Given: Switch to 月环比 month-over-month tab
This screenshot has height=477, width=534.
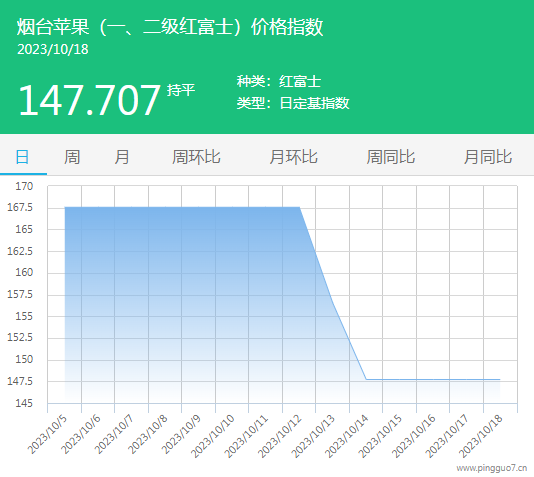Looking at the screenshot, I should pos(293,157).
